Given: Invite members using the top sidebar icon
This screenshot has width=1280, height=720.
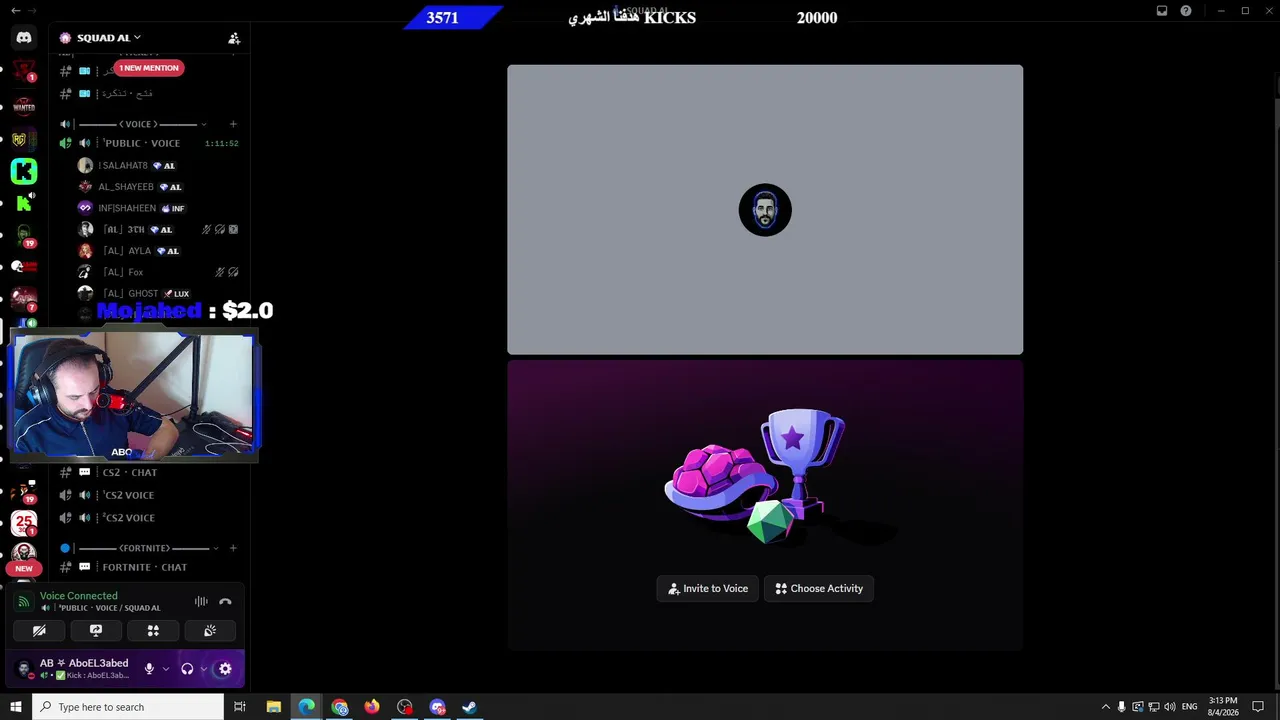Looking at the screenshot, I should [x=234, y=38].
